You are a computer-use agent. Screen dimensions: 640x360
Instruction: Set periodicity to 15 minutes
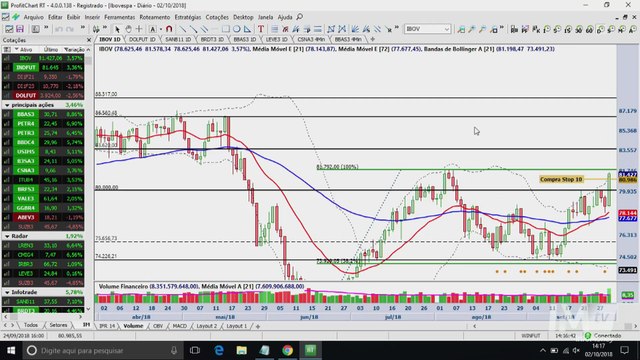point(568,29)
